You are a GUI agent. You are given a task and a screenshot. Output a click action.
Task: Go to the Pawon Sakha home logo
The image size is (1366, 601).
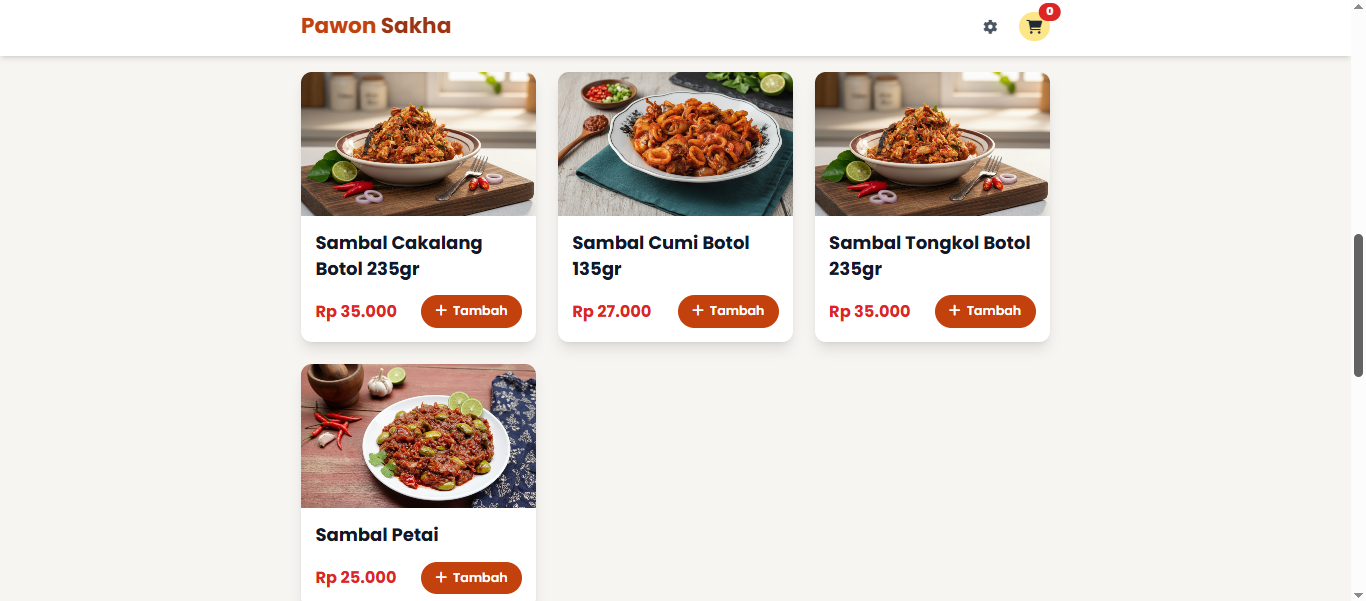pos(376,26)
